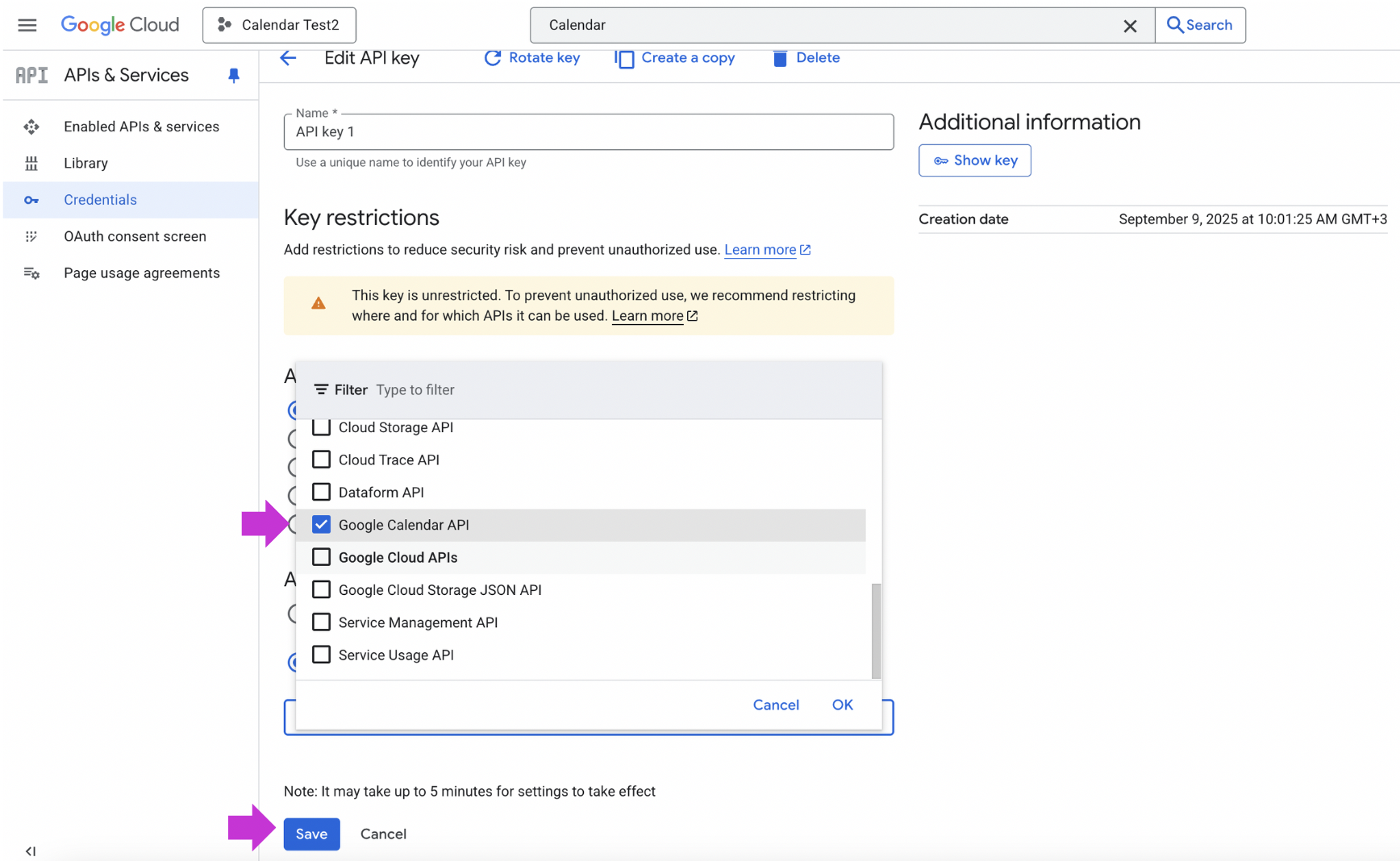Click Cancel in the API dropdown
Viewport: 1400px width, 861px height.
[776, 705]
